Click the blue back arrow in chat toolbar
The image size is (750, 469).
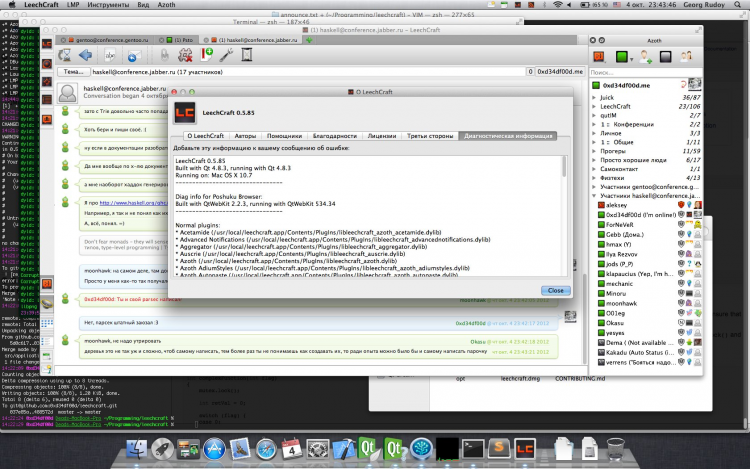coord(86,55)
